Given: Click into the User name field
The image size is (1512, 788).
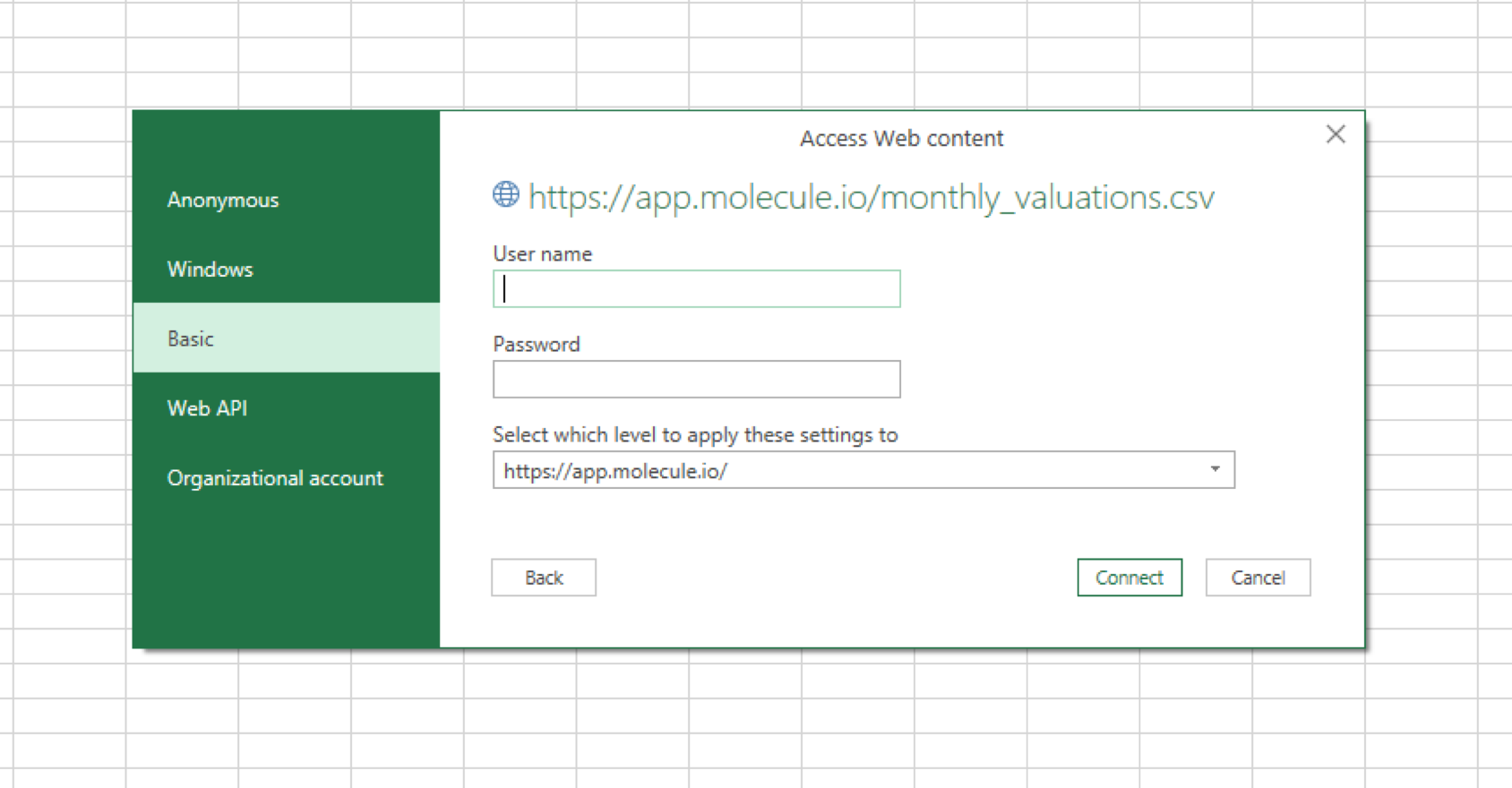Looking at the screenshot, I should 696,289.
